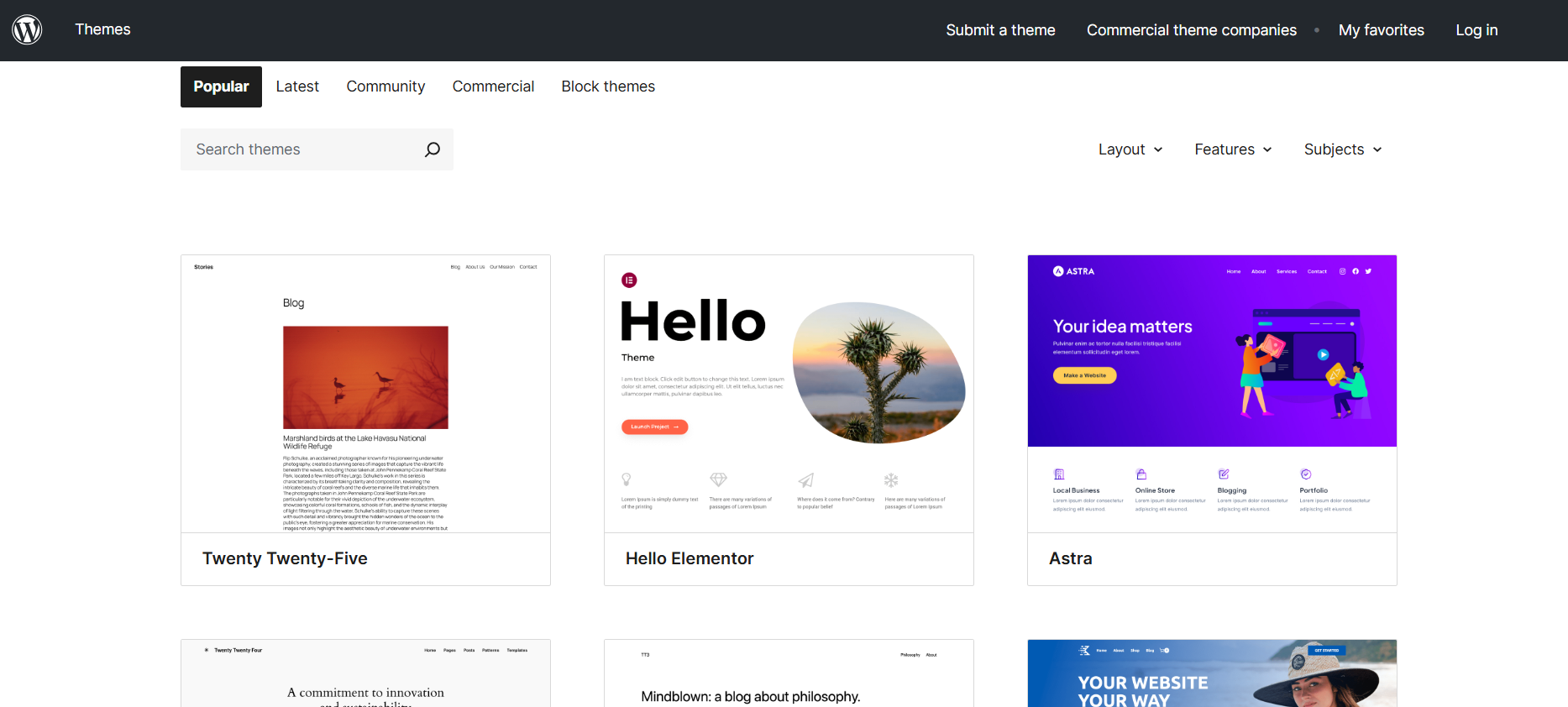The width and height of the screenshot is (1568, 707).
Task: Switch to the Block themes tab
Action: [608, 86]
